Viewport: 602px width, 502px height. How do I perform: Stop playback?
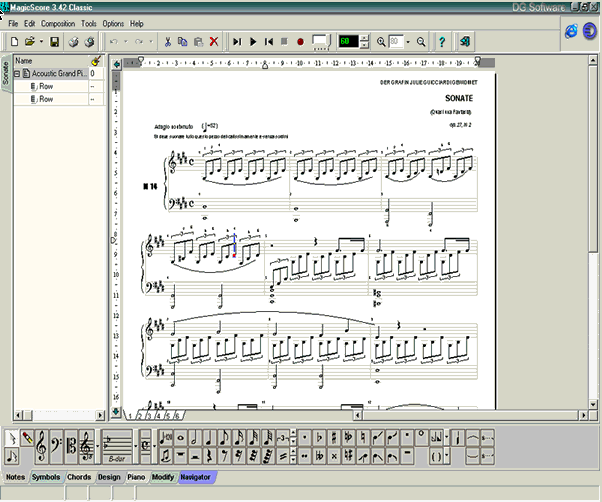(x=284, y=41)
